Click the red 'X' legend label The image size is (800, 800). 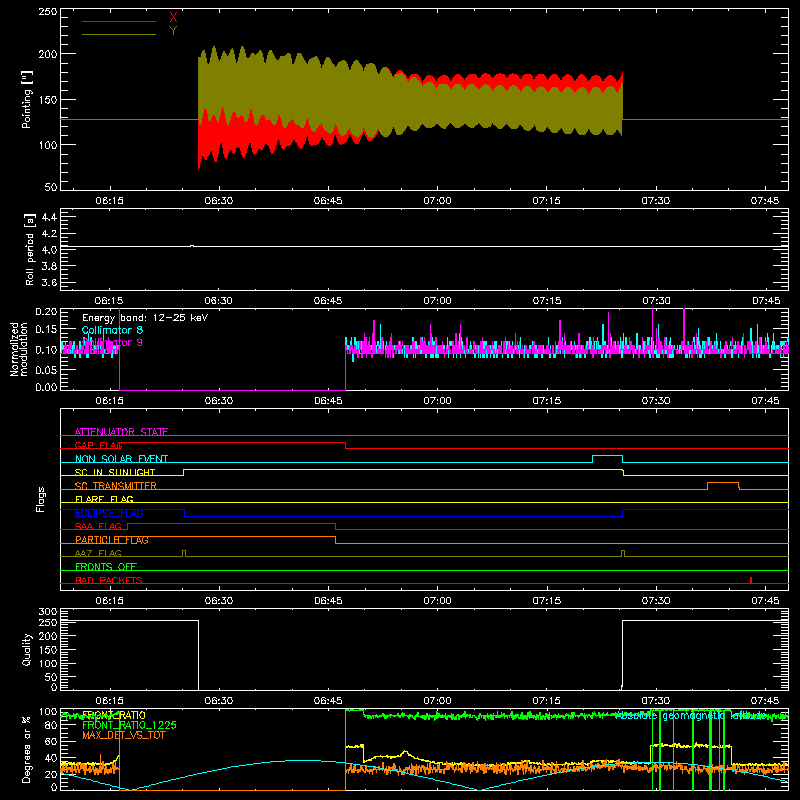173,18
